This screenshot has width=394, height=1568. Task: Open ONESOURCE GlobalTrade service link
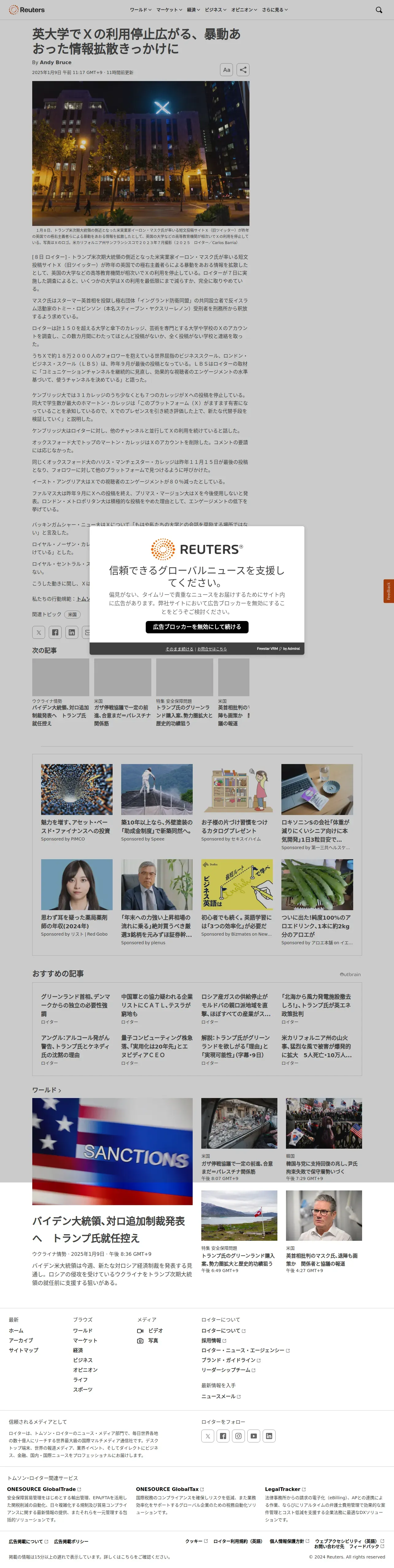pos(44,1489)
